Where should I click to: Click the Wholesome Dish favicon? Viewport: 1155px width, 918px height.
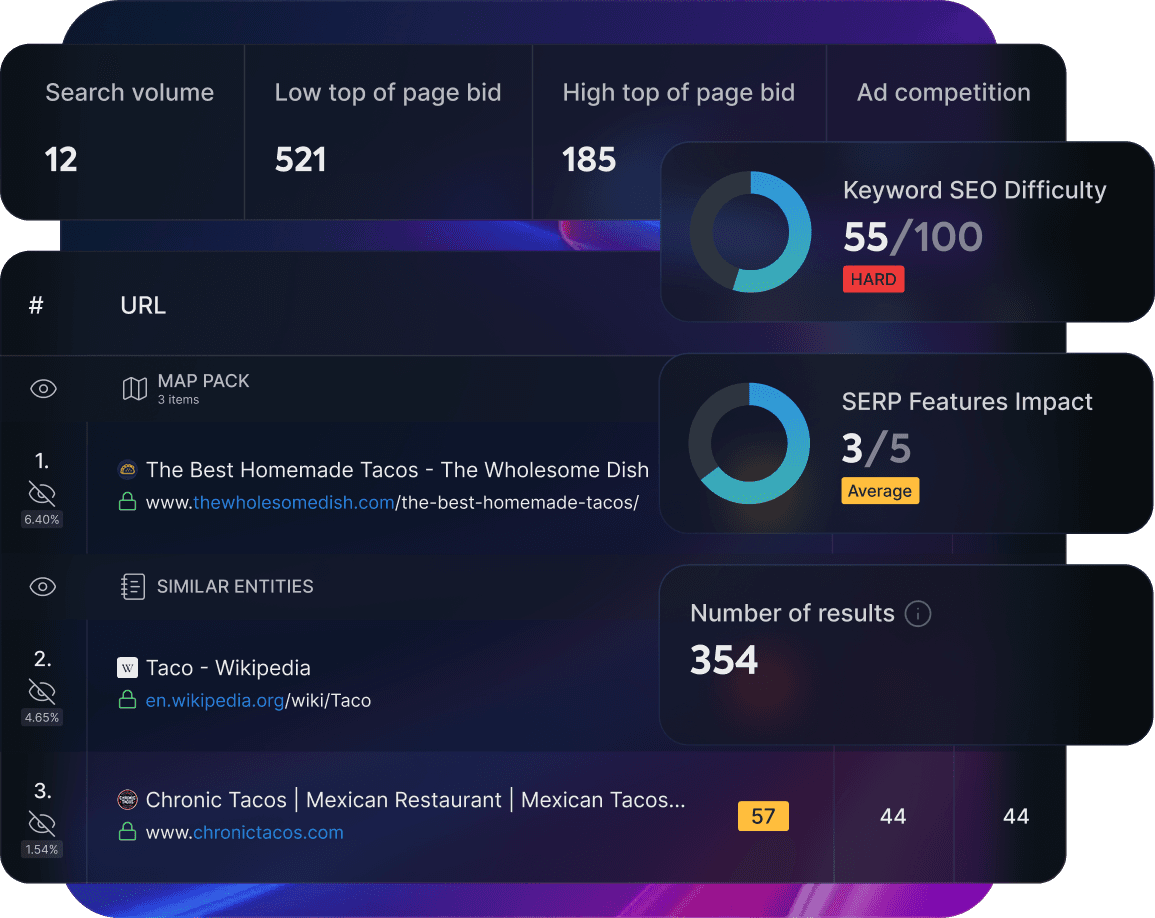(x=127, y=470)
